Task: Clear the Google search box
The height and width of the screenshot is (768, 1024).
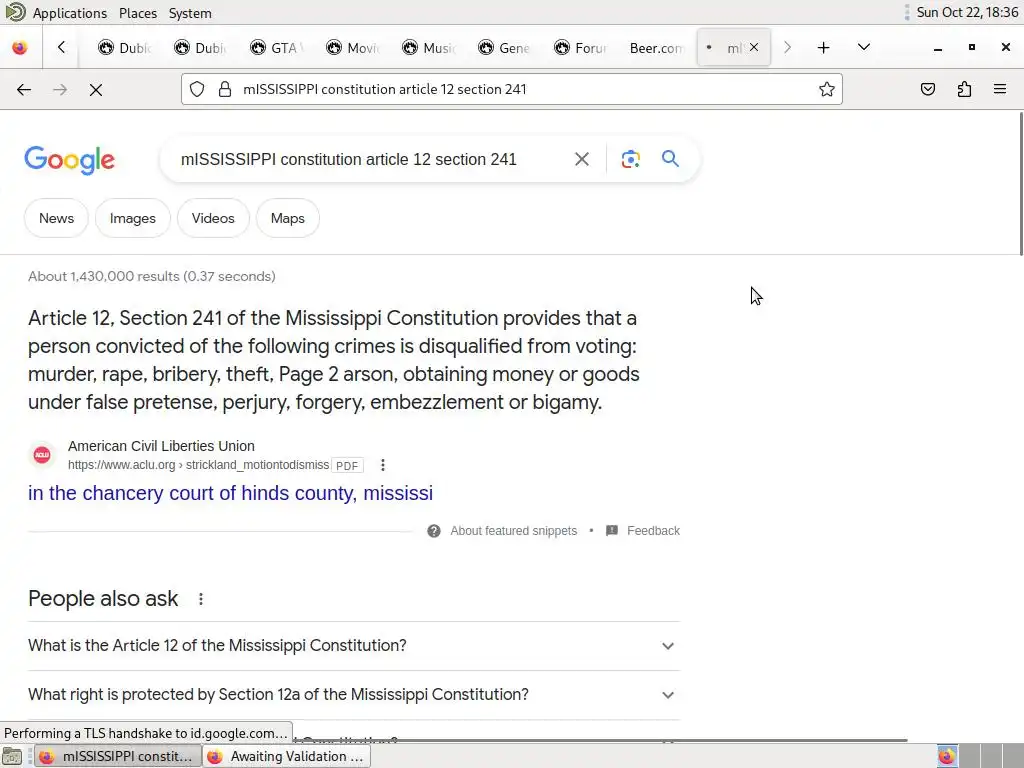Action: [x=581, y=159]
